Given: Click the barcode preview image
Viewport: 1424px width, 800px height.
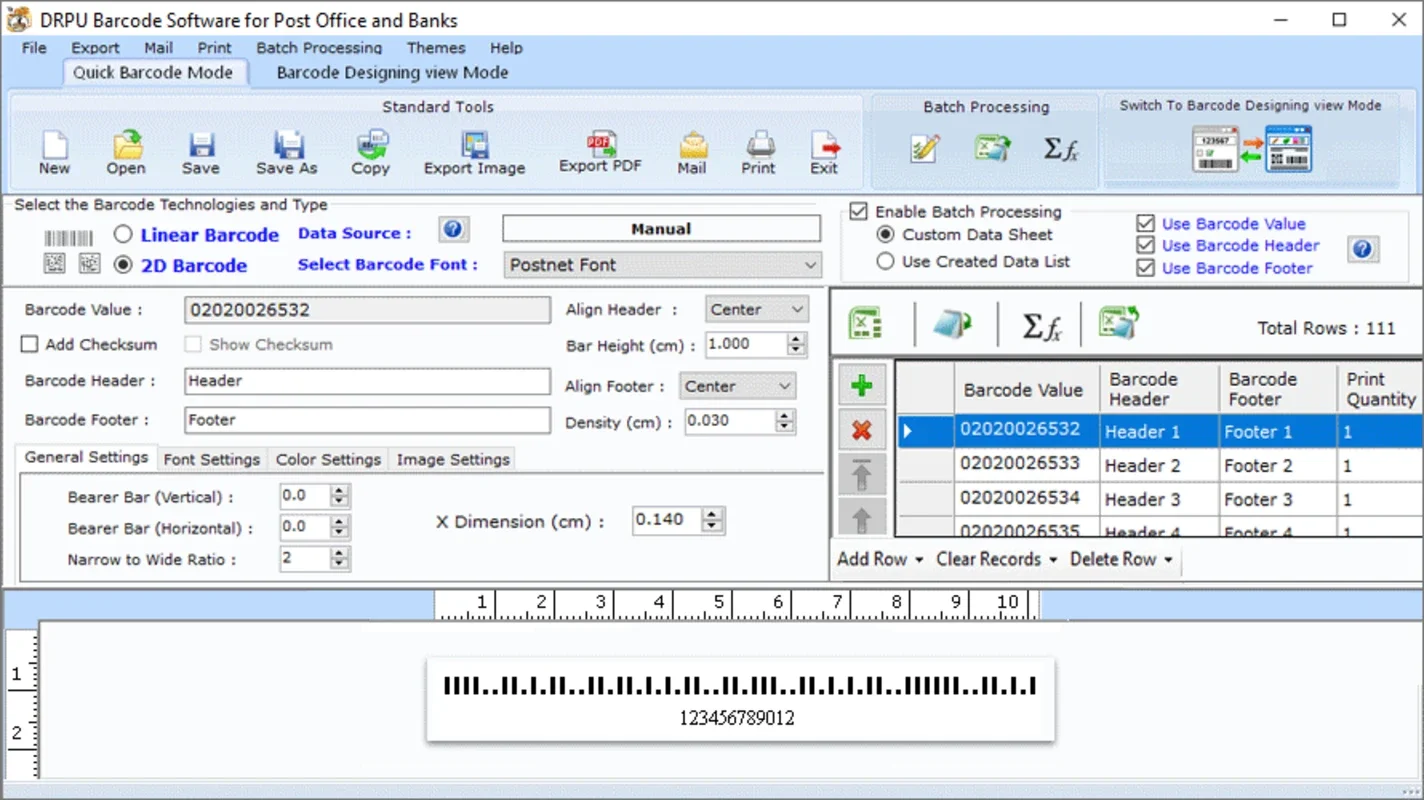Looking at the screenshot, I should click(740, 700).
